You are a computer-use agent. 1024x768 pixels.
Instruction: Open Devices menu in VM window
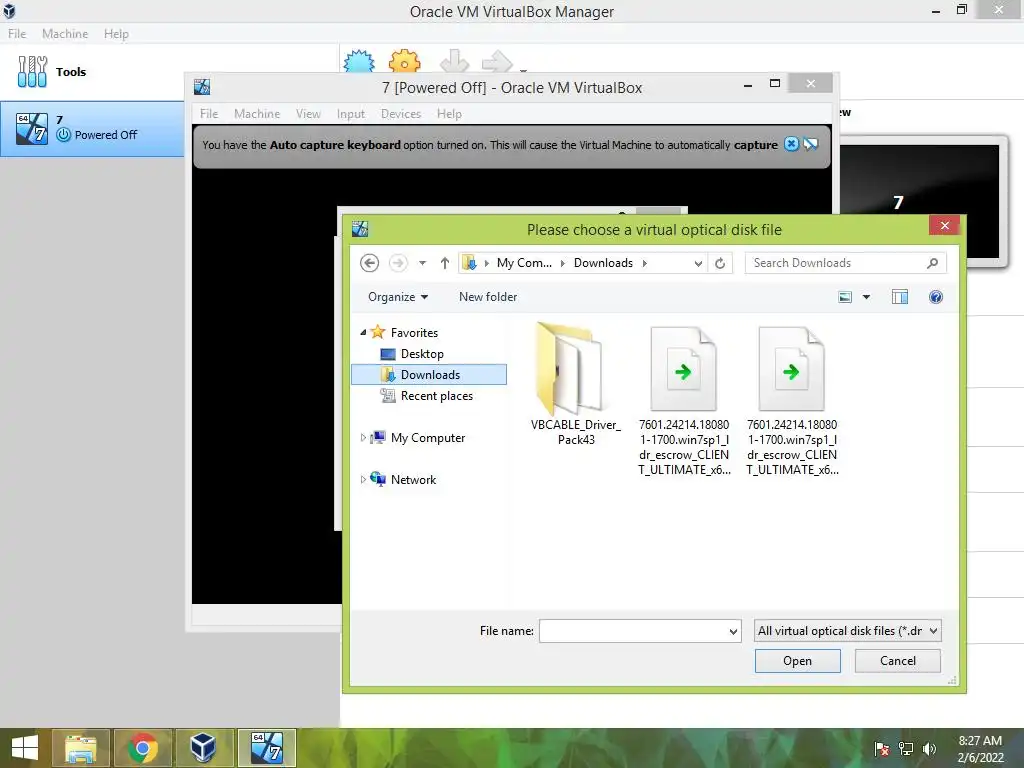401,114
